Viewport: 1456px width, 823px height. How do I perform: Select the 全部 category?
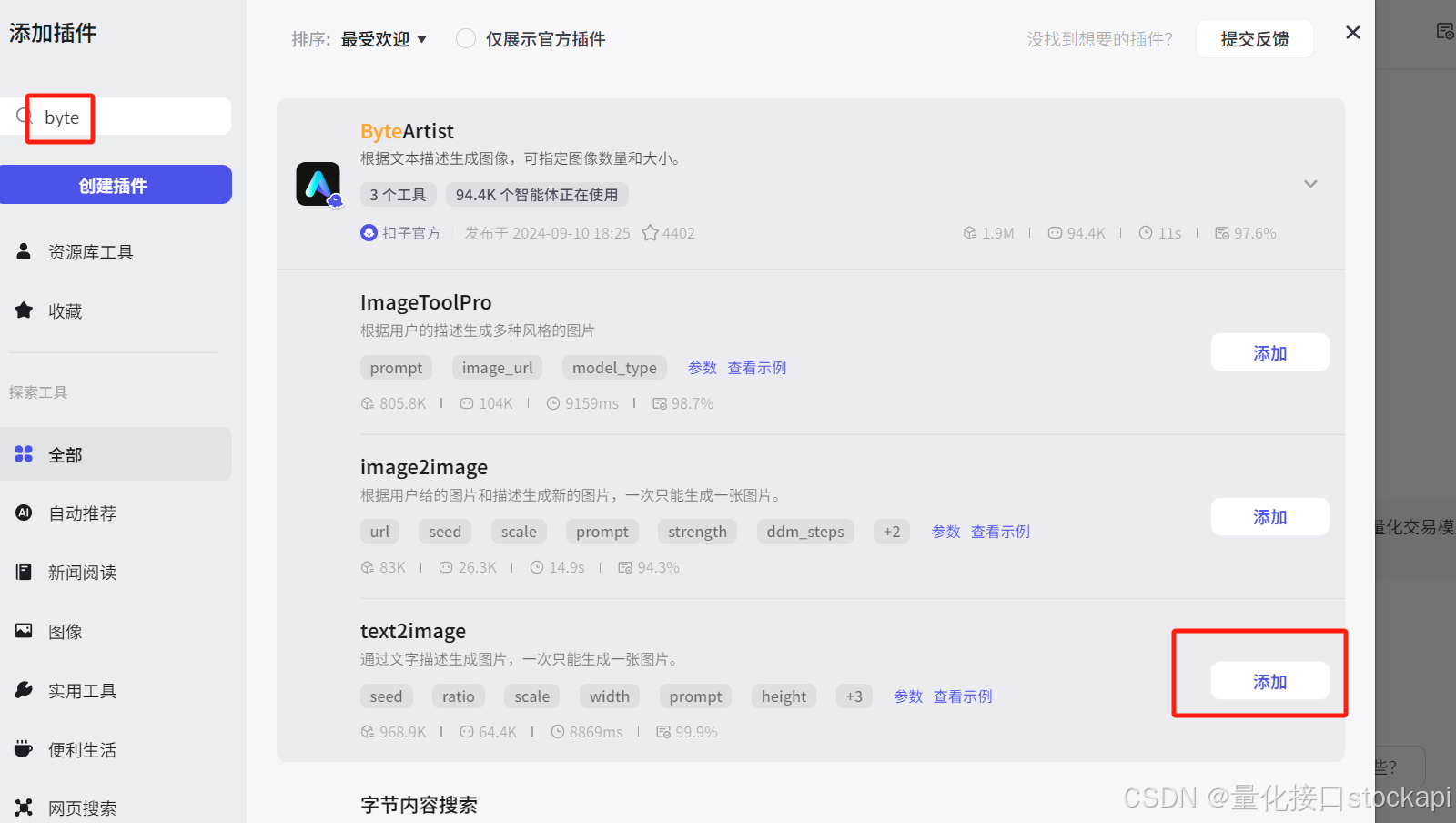coord(116,454)
